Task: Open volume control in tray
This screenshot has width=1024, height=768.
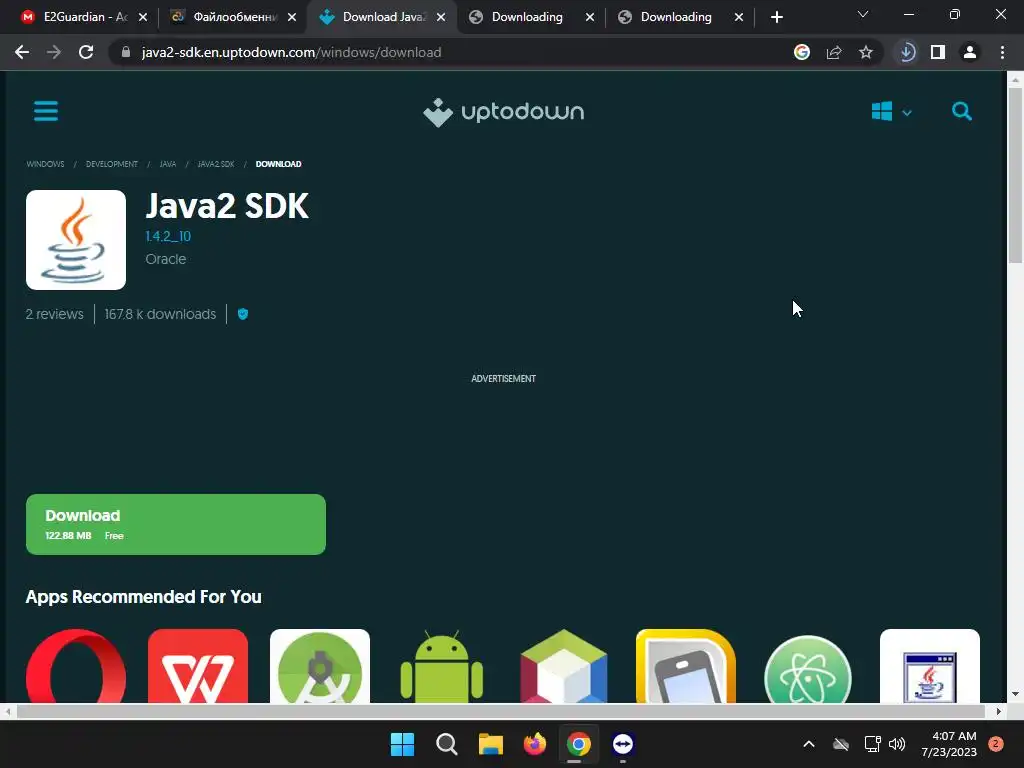Action: click(x=897, y=744)
